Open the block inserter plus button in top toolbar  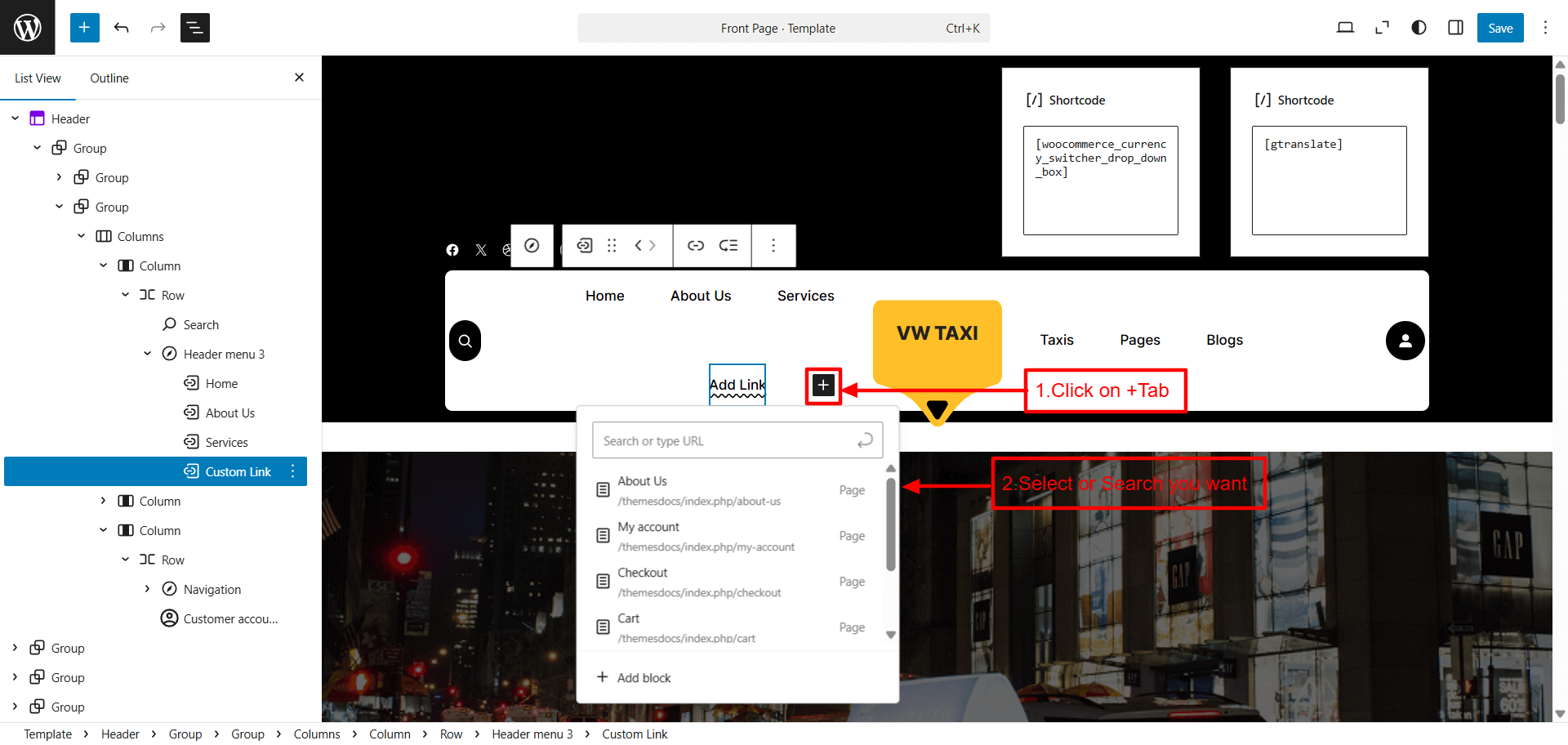[x=84, y=28]
